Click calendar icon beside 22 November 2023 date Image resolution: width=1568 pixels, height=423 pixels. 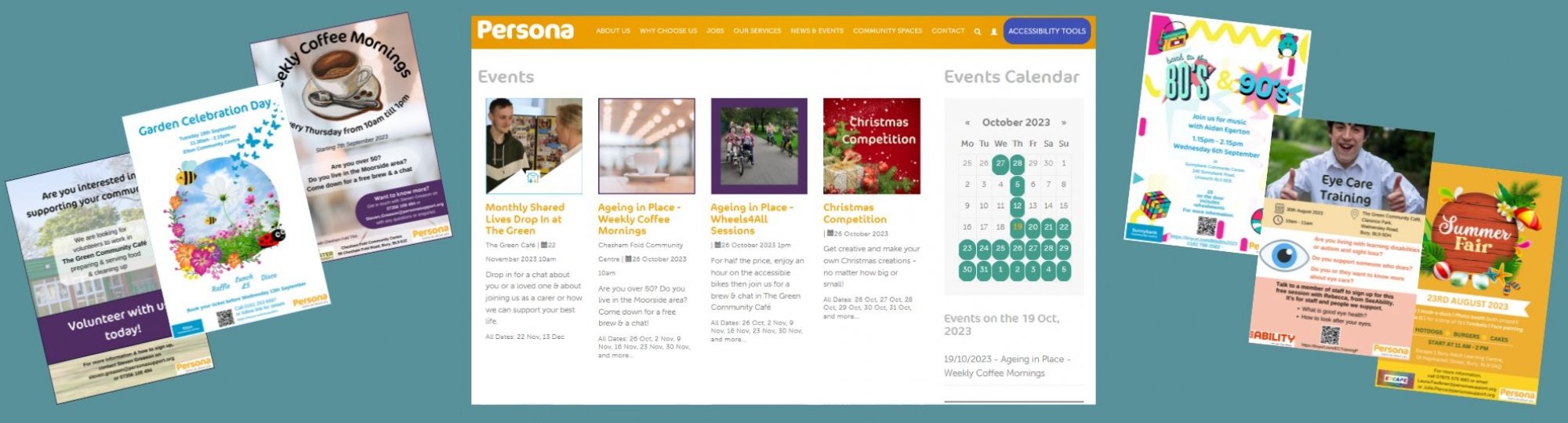pos(545,245)
